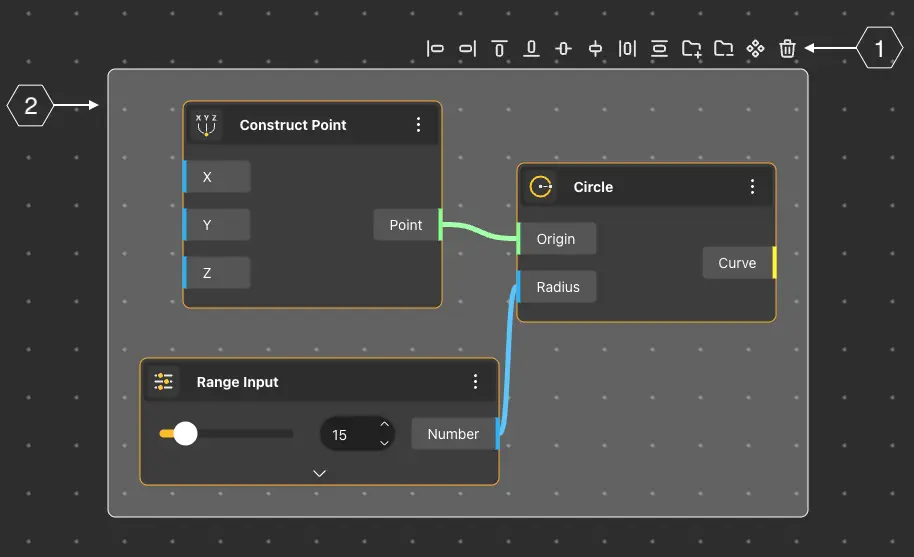Increase Range Input value with up arrow
914x557 pixels.
384,425
